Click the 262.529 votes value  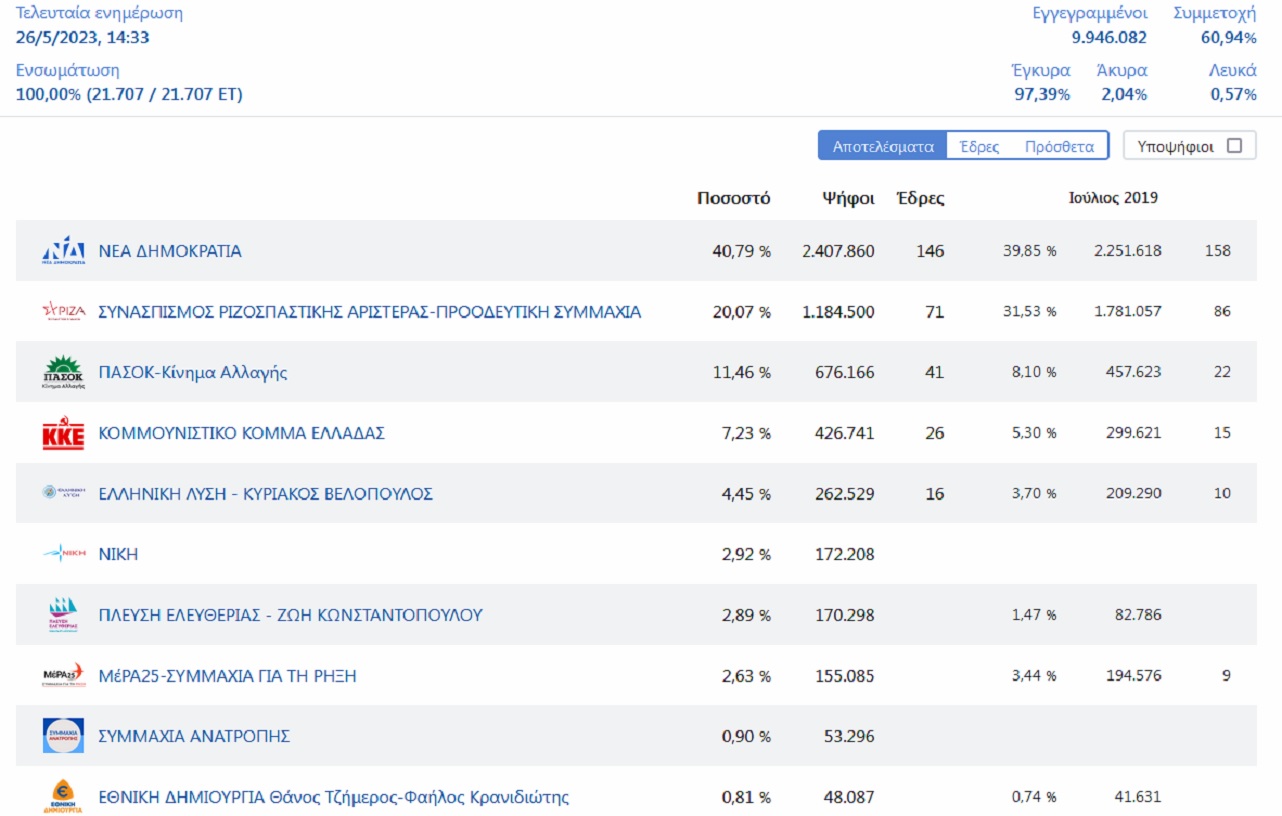[x=845, y=494]
